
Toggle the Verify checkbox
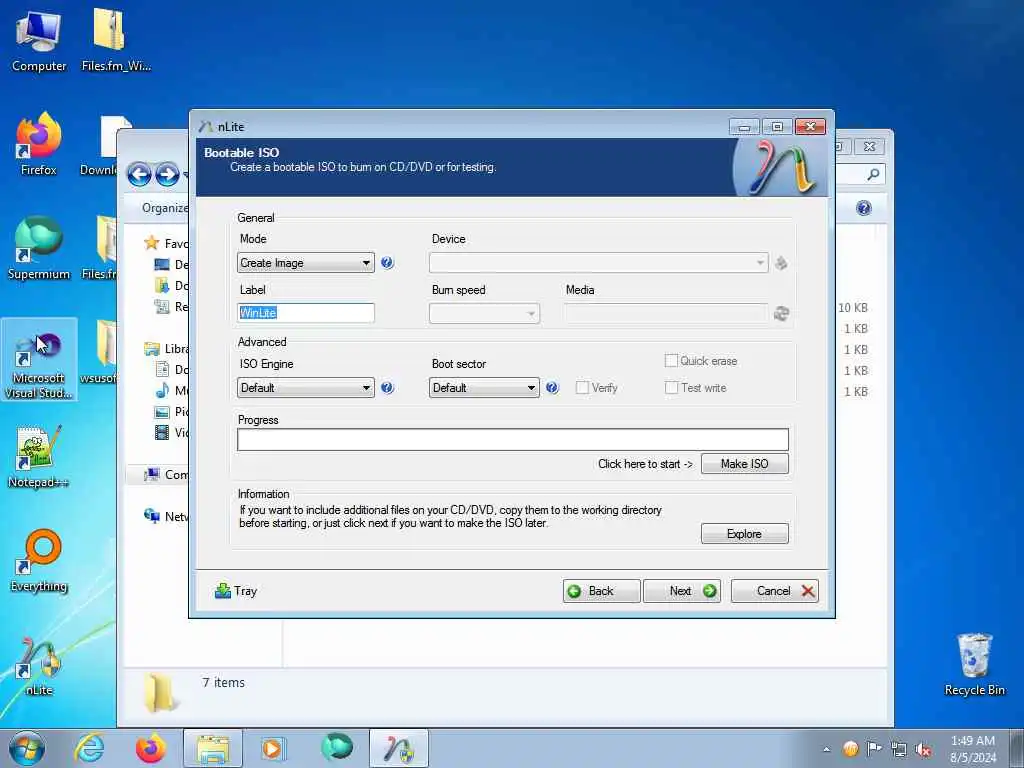[x=582, y=388]
